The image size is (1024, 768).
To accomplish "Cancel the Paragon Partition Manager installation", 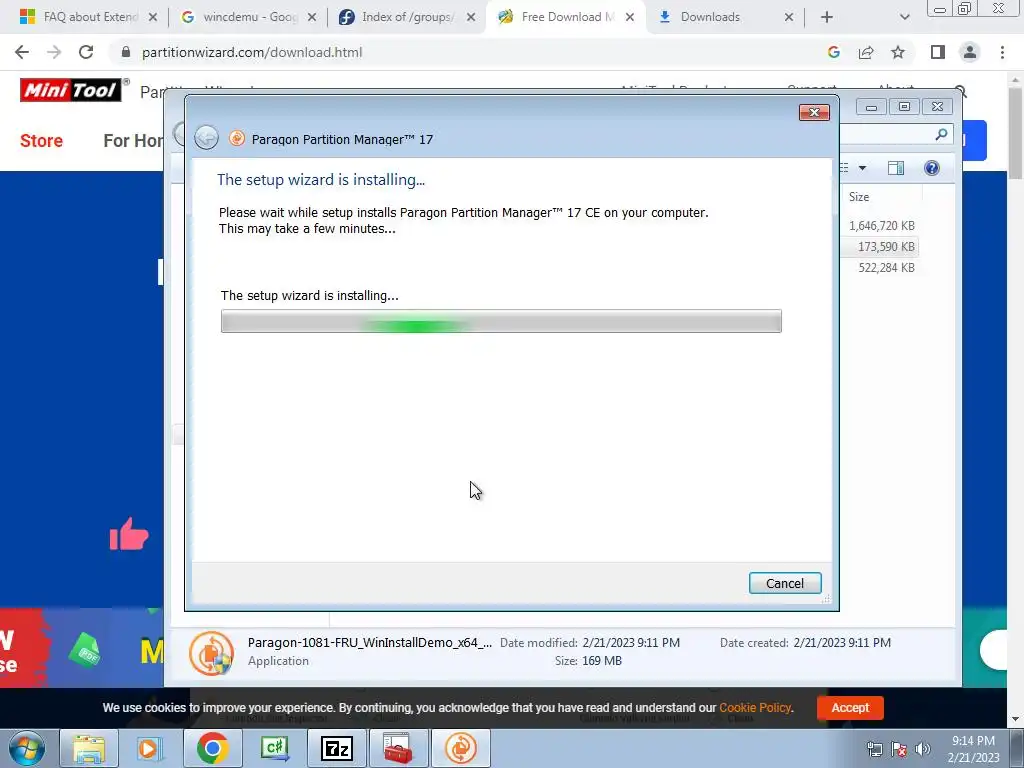I will [784, 583].
